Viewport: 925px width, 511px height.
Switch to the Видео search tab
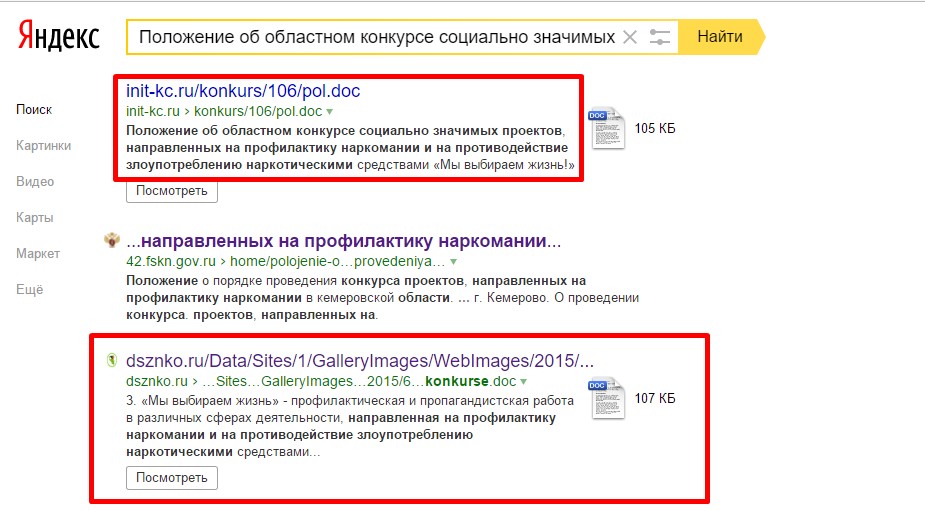35,182
